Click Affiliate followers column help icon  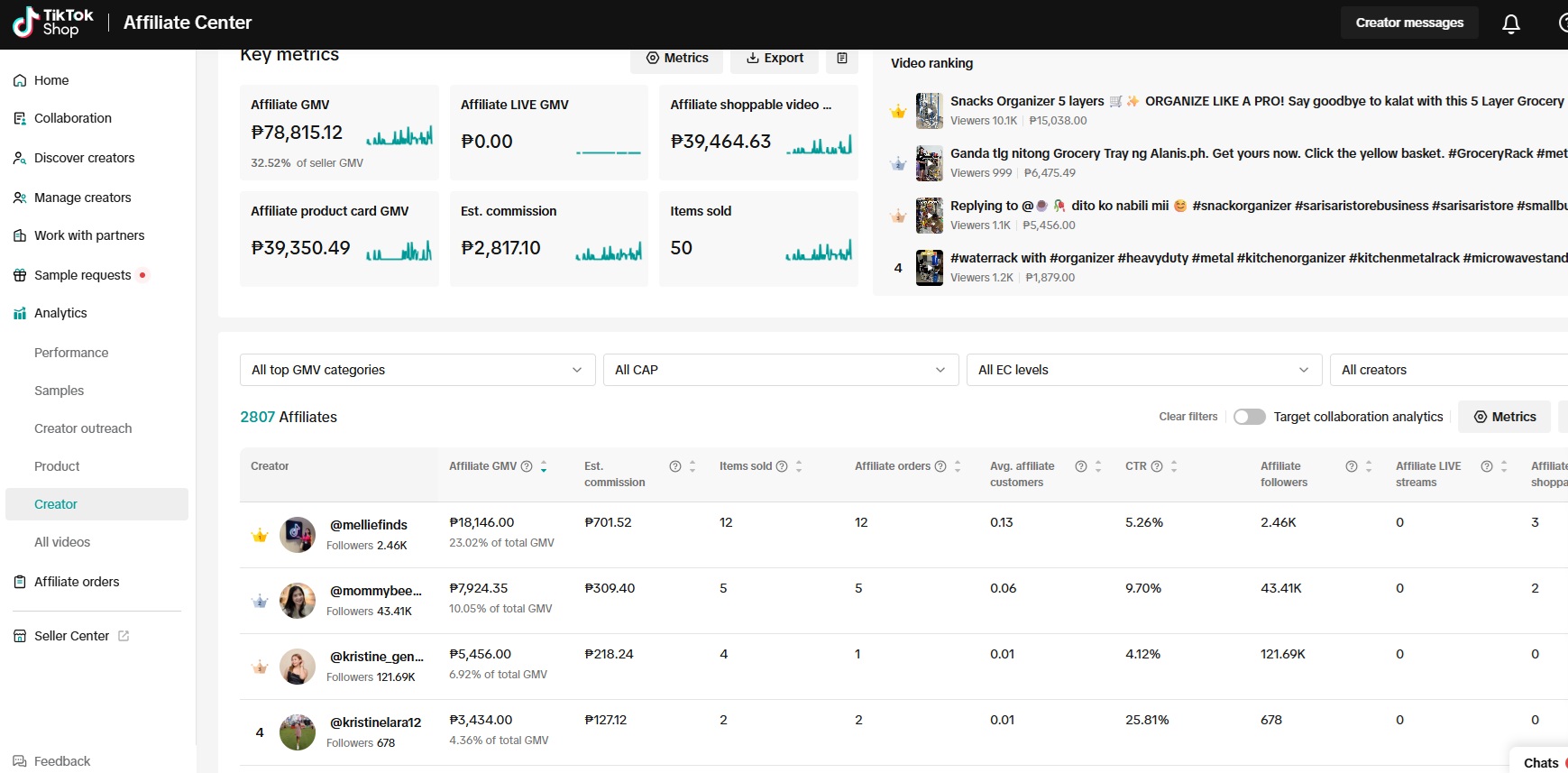[1352, 466]
